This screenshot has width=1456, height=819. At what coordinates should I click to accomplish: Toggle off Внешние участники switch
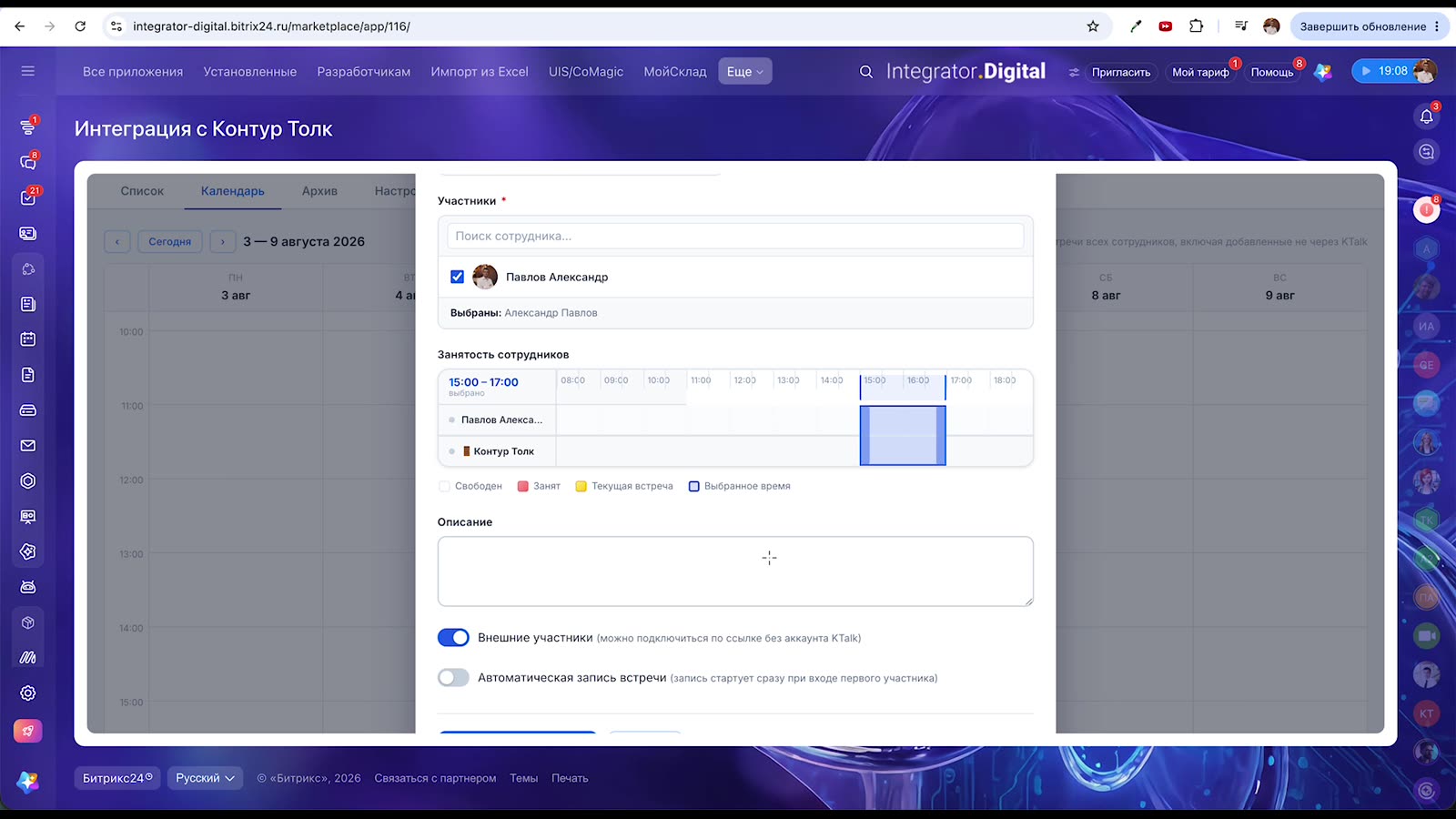[453, 638]
